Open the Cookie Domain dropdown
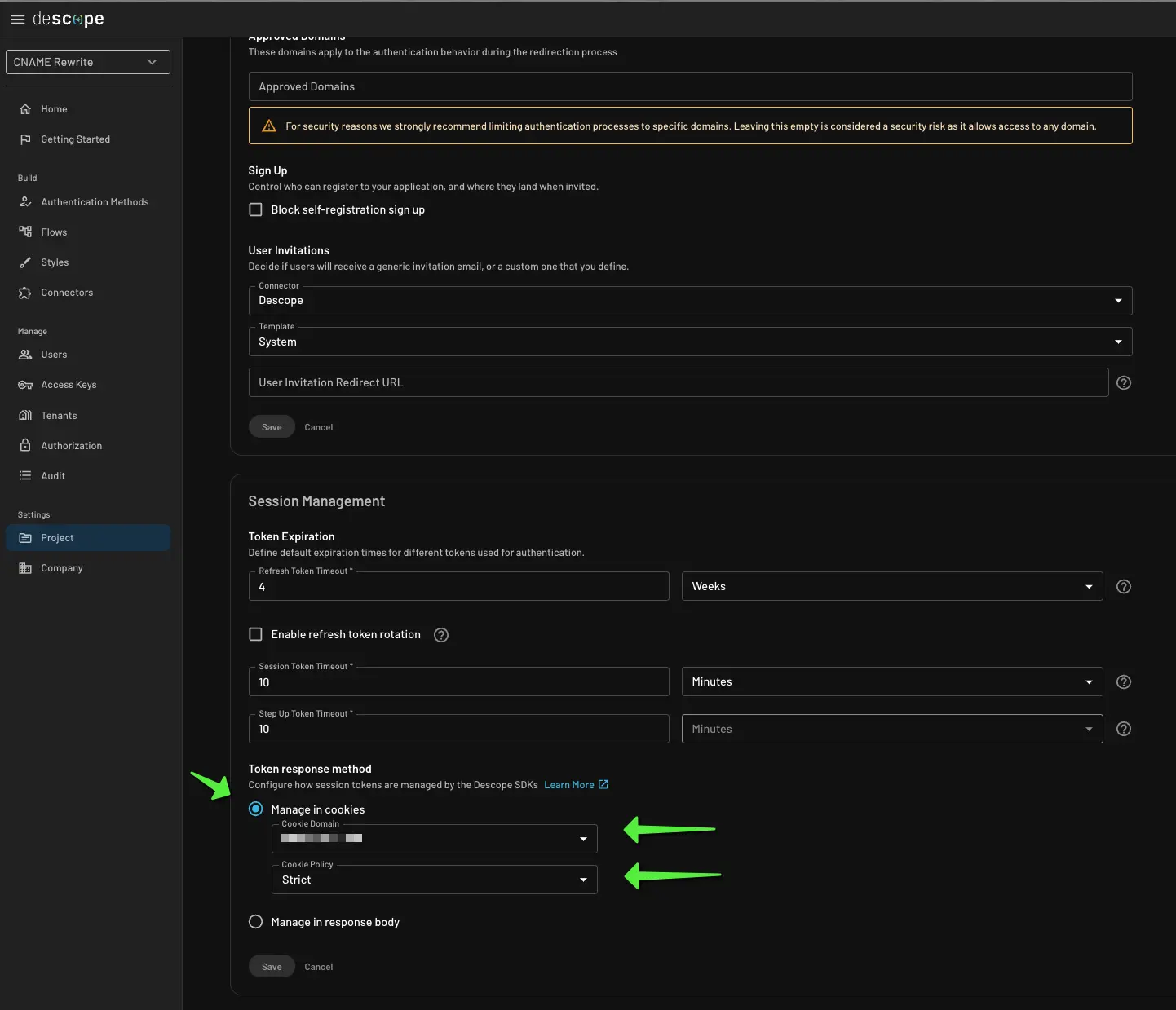The image size is (1176, 1010). [435, 839]
